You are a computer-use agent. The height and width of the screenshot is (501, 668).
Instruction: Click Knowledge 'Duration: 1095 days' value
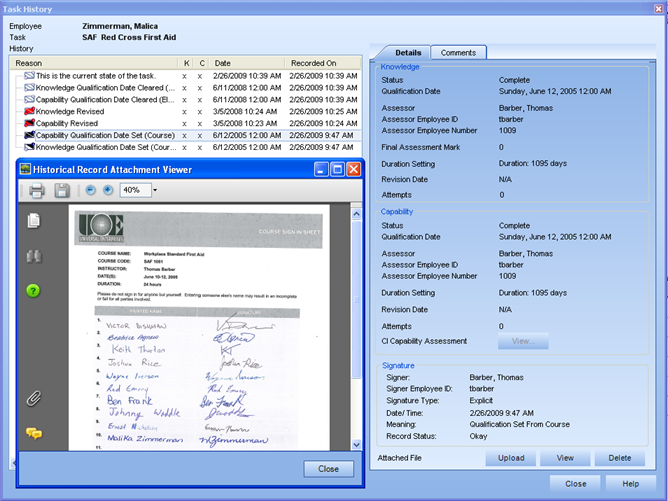[x=533, y=163]
